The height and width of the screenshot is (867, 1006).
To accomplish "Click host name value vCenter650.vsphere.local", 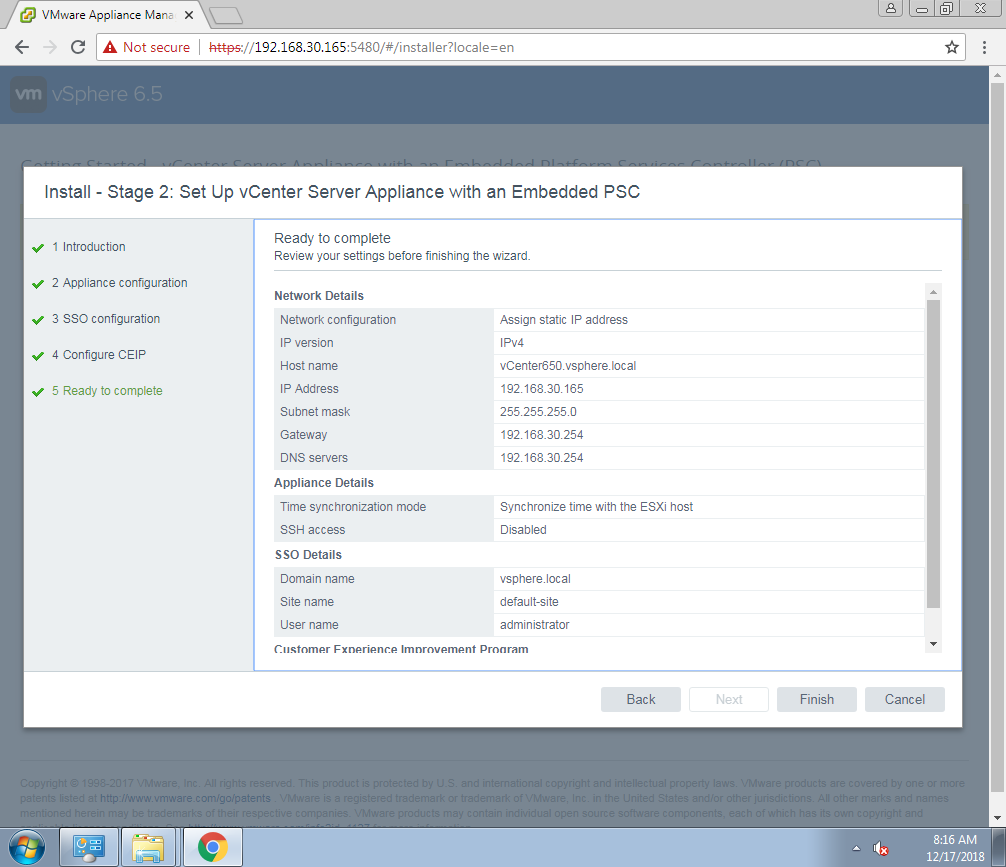I will click(568, 366).
